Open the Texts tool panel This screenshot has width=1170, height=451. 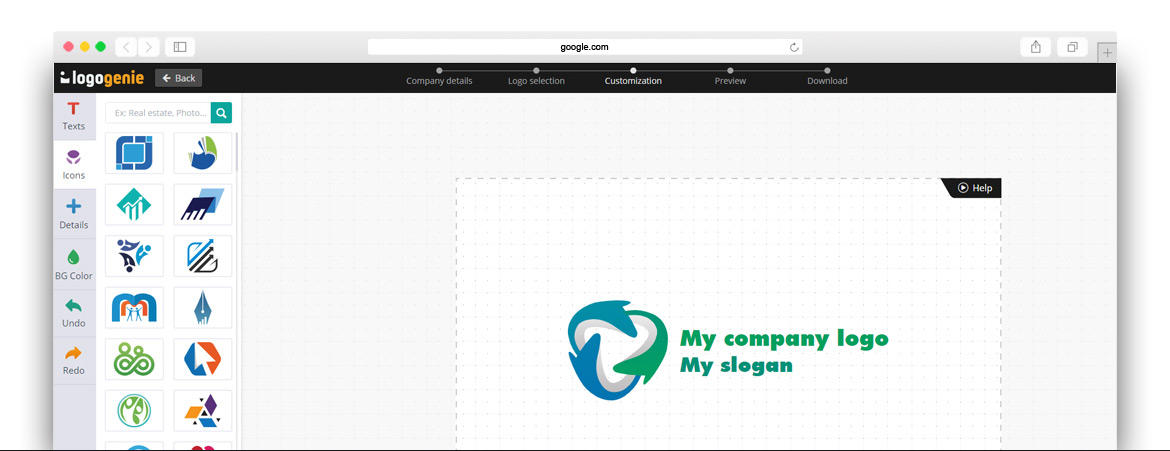[73, 116]
